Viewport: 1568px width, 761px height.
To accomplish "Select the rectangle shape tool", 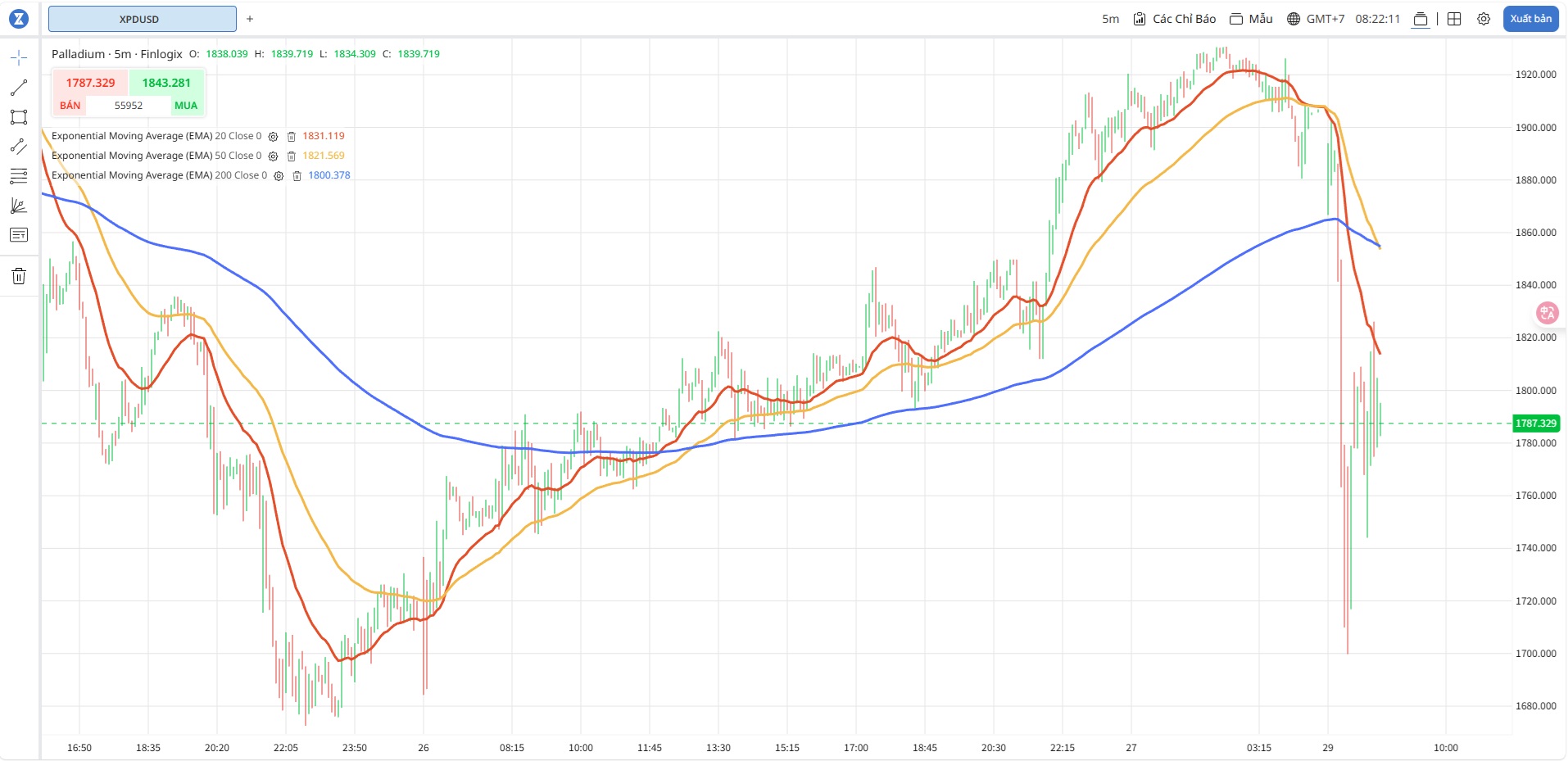I will [x=19, y=117].
